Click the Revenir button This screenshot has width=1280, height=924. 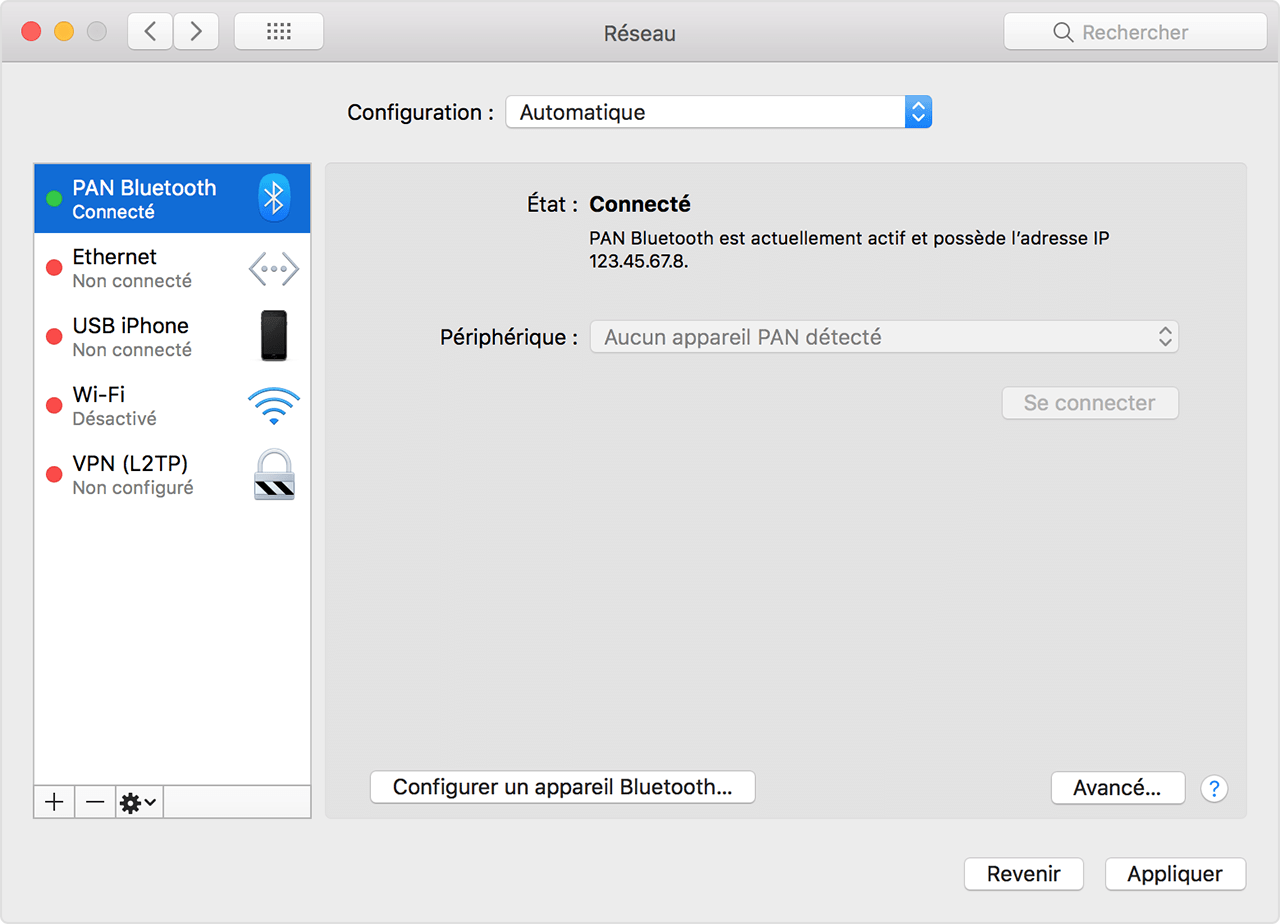coord(1024,874)
